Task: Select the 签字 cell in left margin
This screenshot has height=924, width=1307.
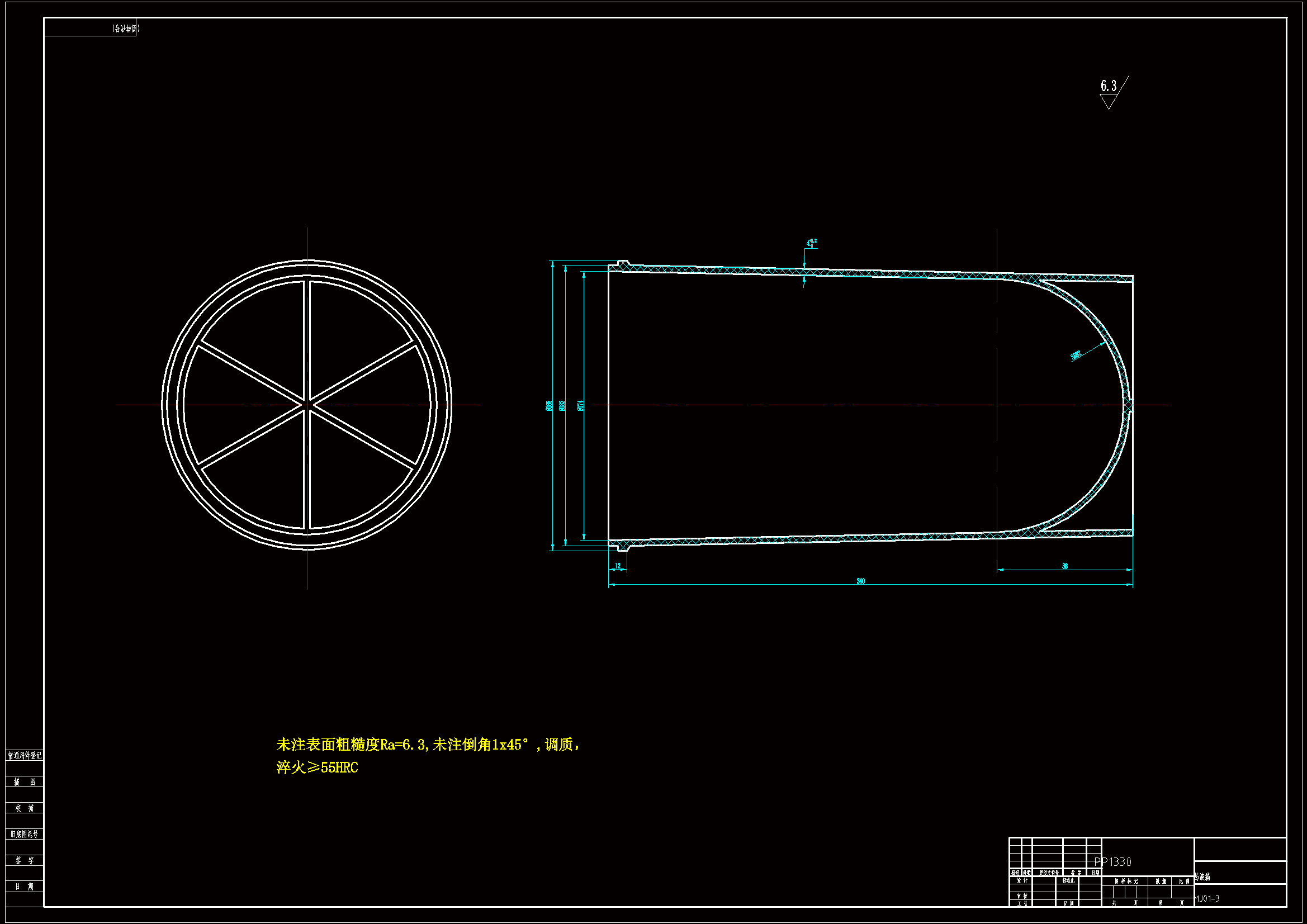Action: (x=25, y=861)
